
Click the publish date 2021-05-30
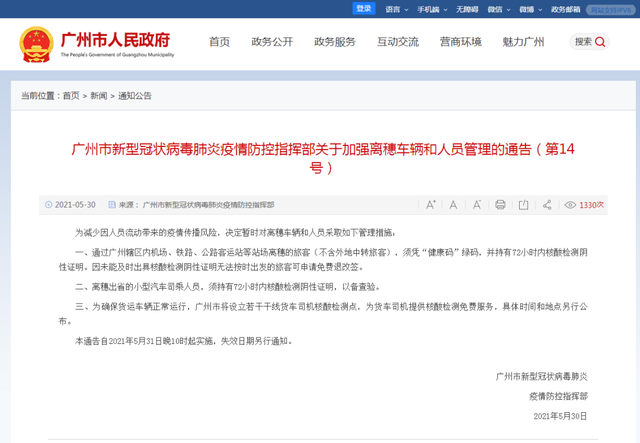pos(75,205)
